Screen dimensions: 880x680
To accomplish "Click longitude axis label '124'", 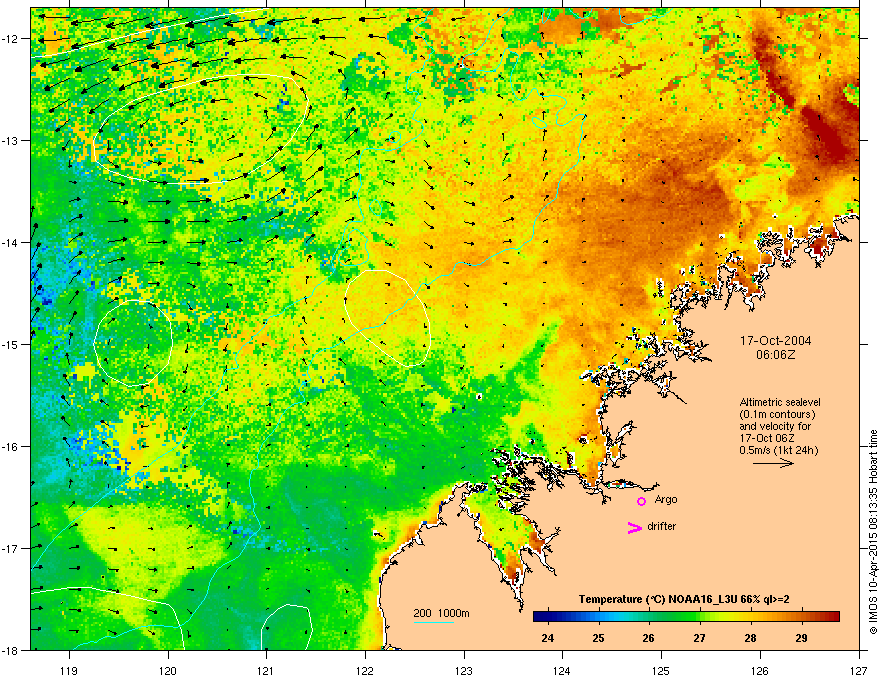I will (562, 670).
